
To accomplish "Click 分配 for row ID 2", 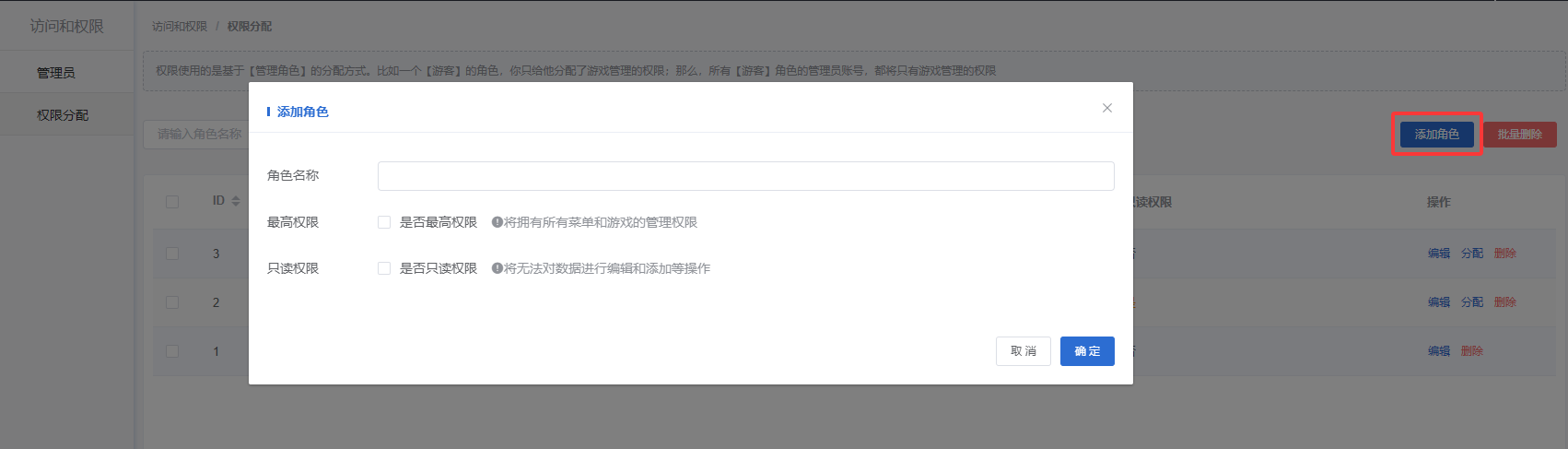I will tap(1472, 302).
